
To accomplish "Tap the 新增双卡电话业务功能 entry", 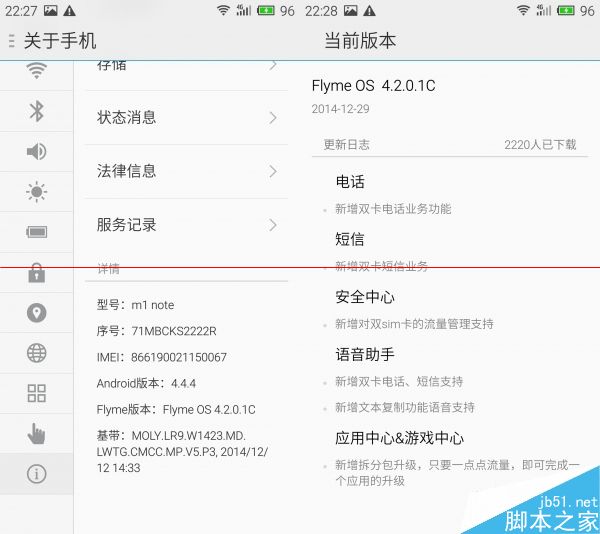I will click(x=393, y=209).
